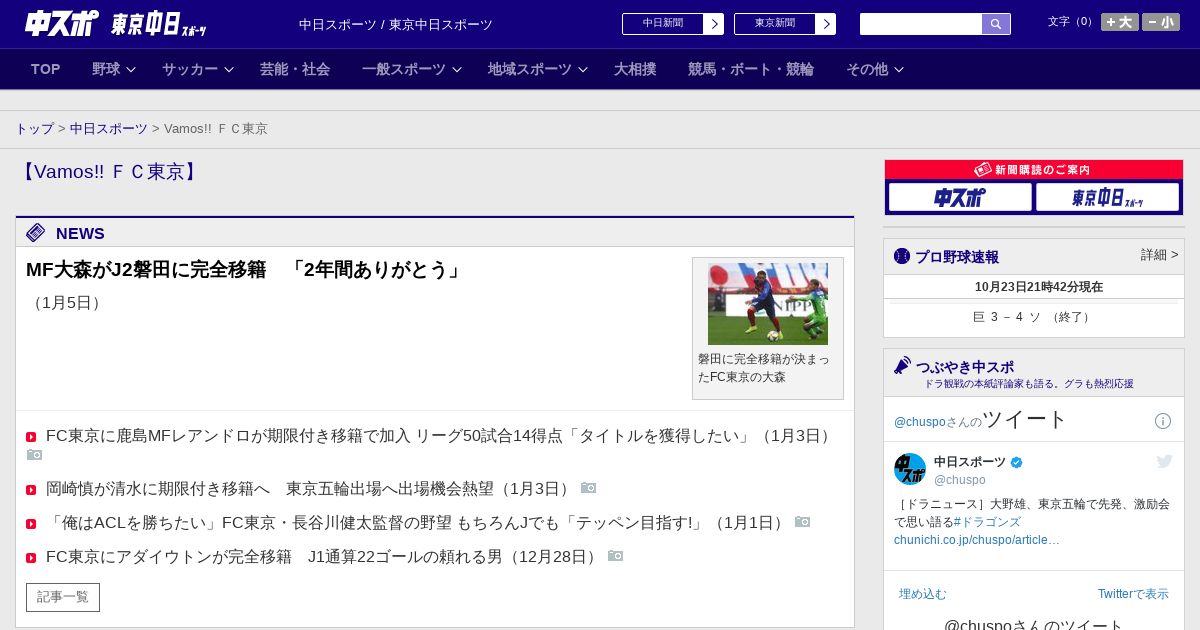The height and width of the screenshot is (630, 1200).
Task: Click the 10月23日21時42分現在 timestamp
Action: (x=1039, y=287)
